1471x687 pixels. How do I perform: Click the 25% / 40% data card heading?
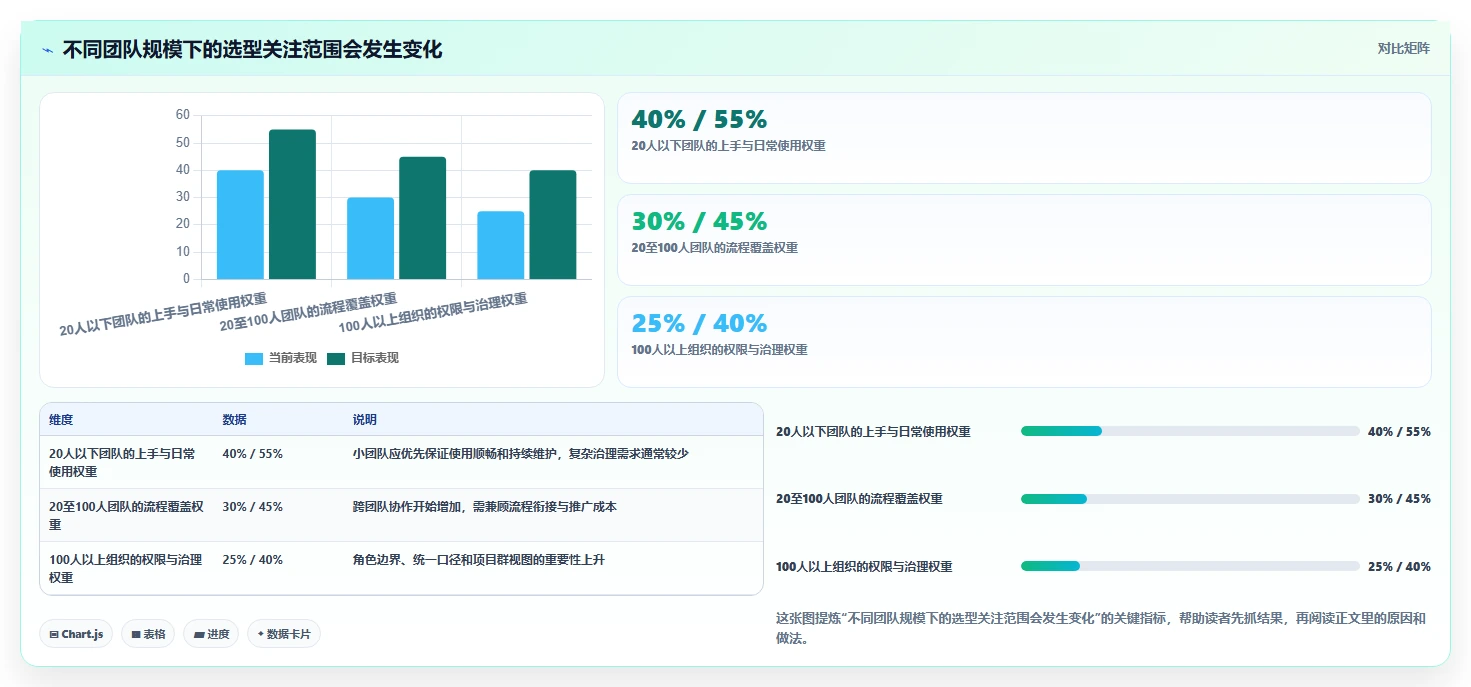pyautogui.click(x=699, y=324)
